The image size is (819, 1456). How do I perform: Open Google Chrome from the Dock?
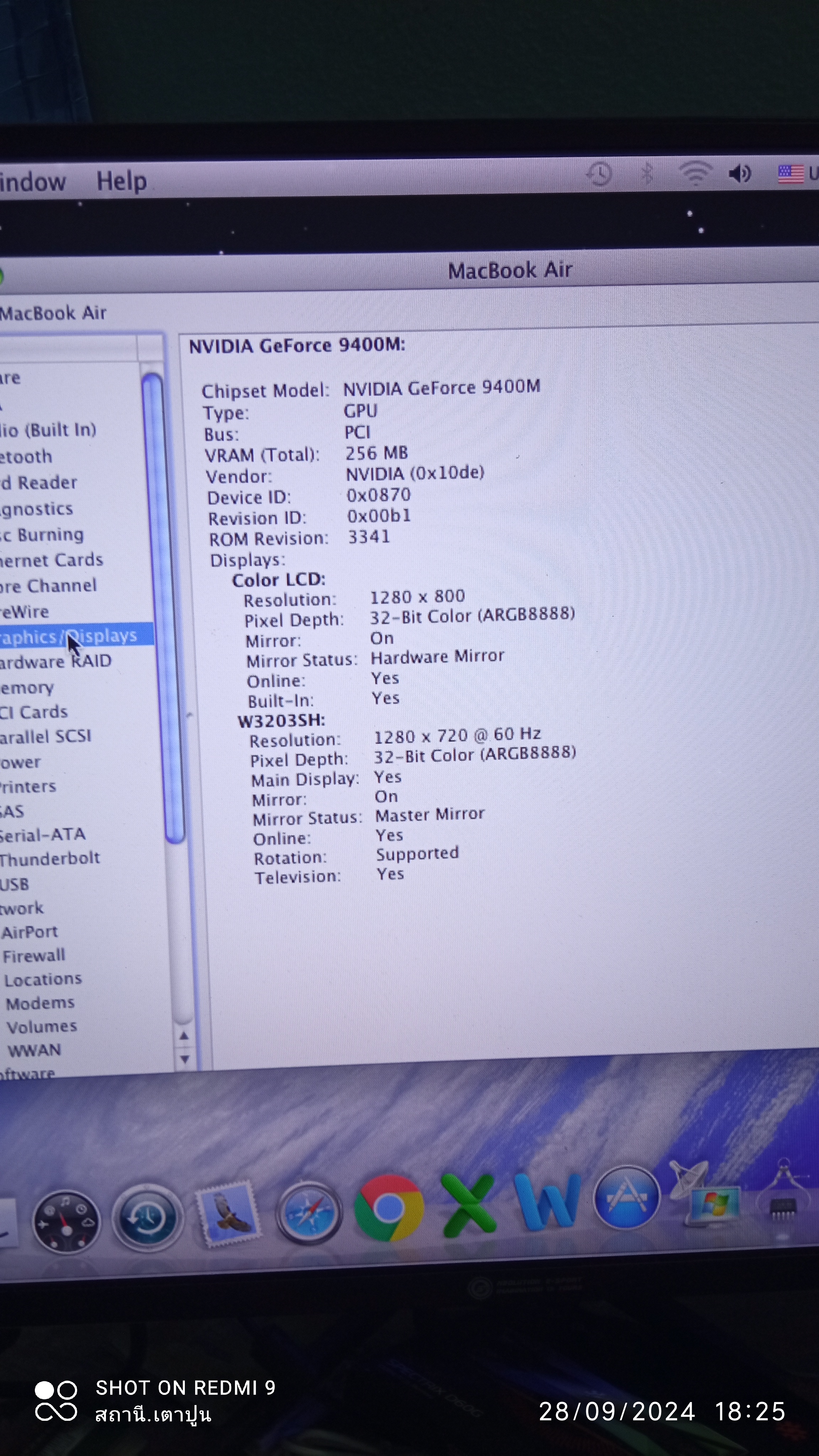[389, 1209]
